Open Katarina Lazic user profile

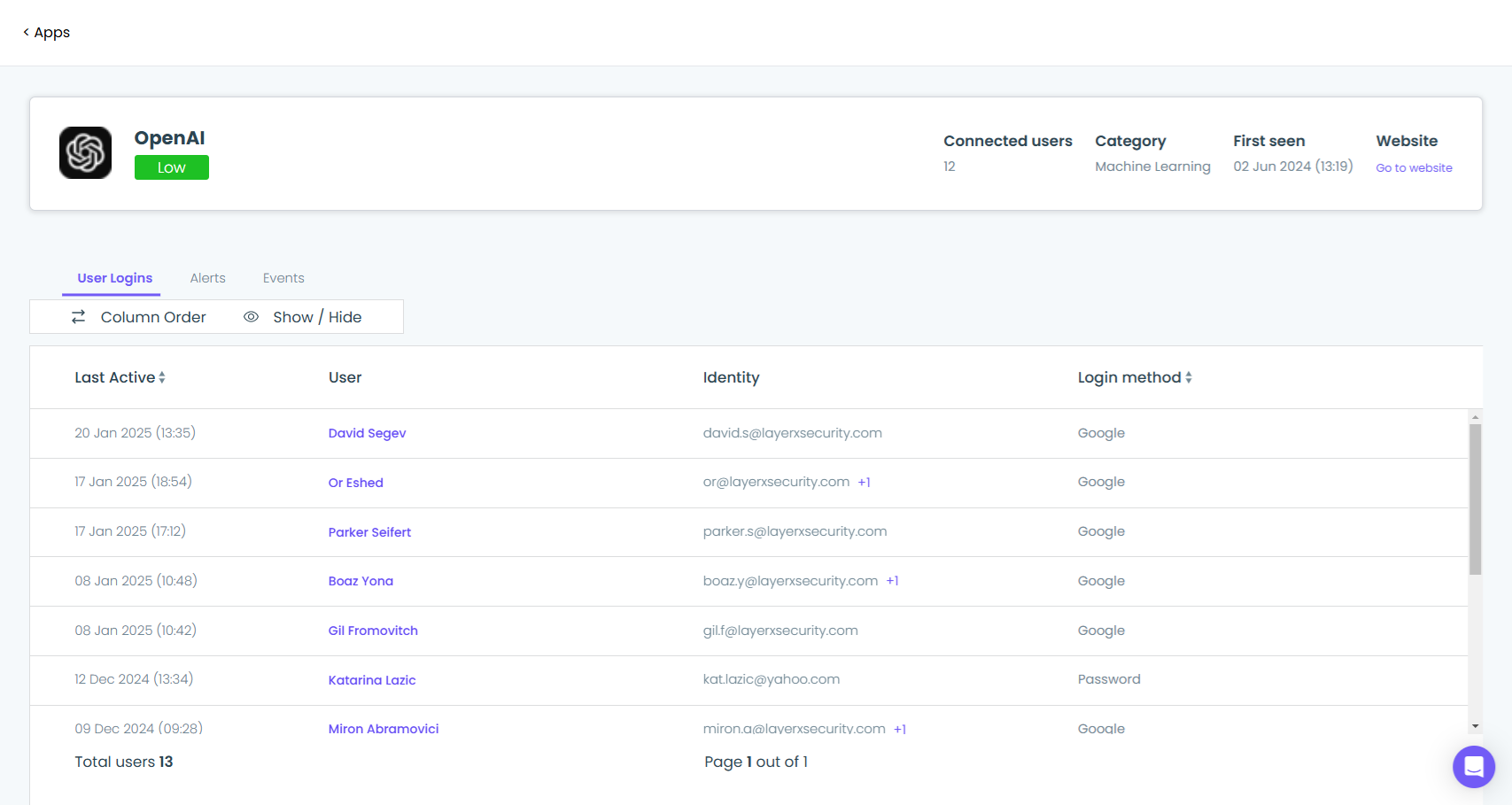pos(372,680)
